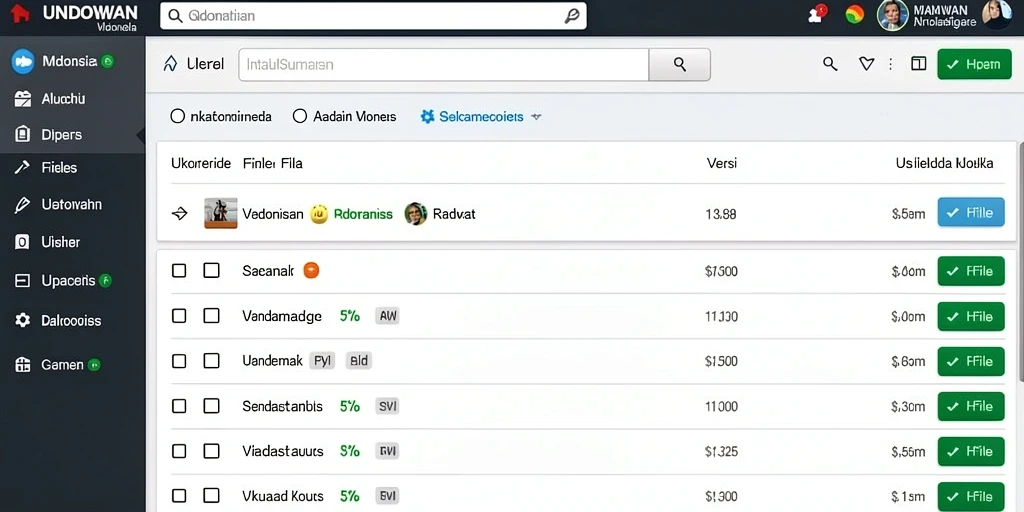Sort by Versi column header
The image size is (1024, 512).
(722, 163)
